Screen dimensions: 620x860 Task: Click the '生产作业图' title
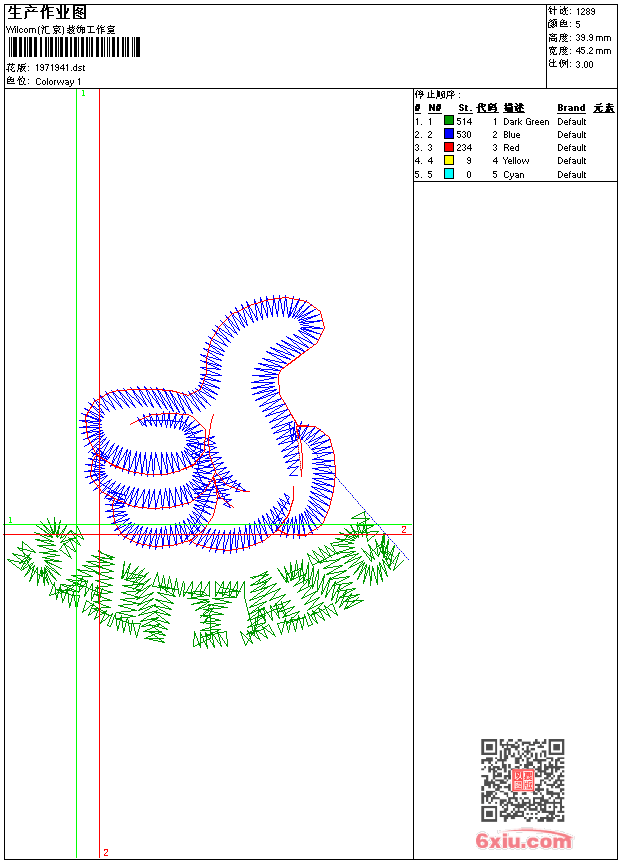[x=47, y=13]
